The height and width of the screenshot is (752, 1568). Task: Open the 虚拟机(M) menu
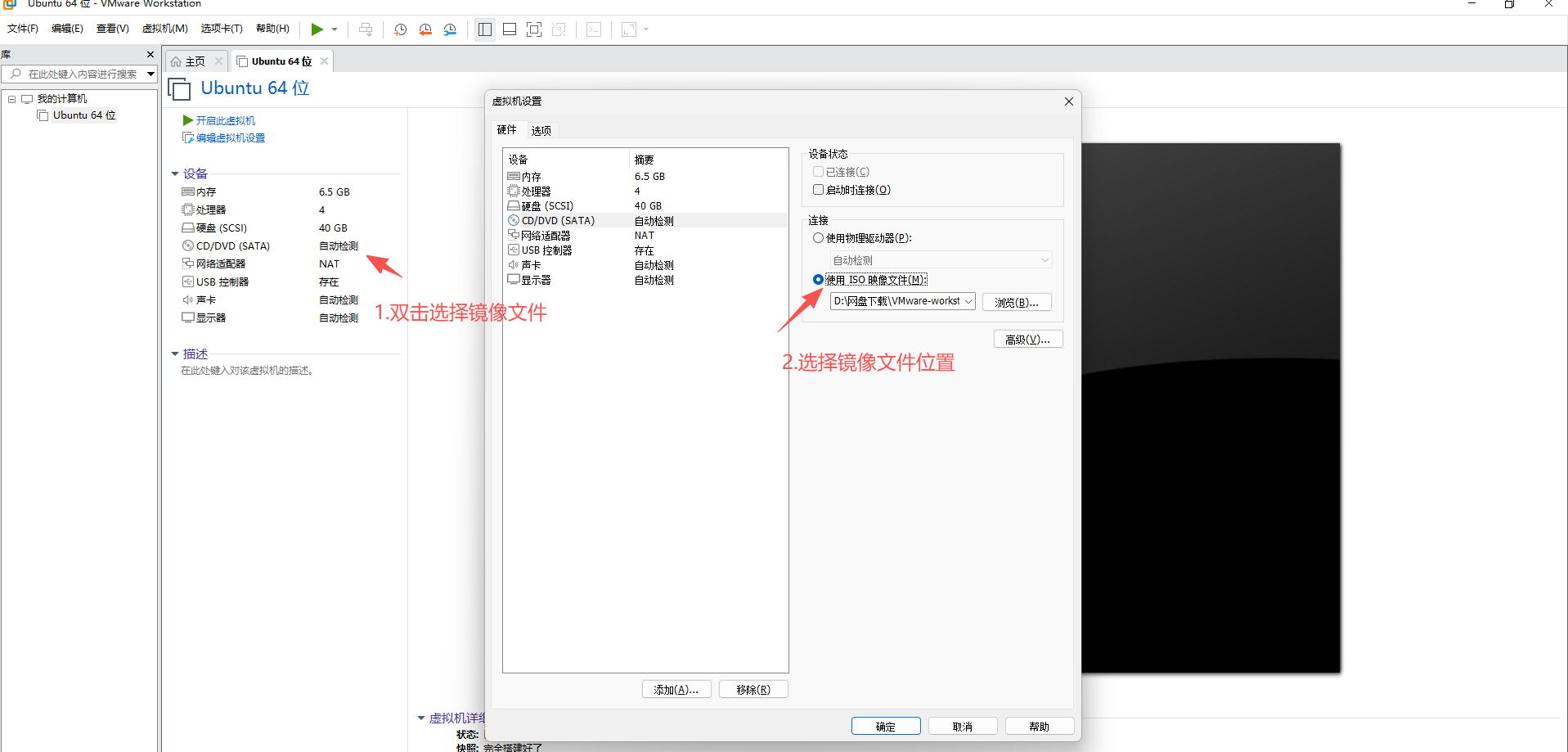(165, 29)
